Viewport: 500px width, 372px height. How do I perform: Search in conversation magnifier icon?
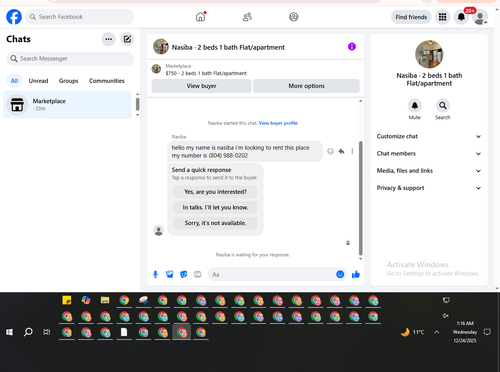tap(443, 106)
